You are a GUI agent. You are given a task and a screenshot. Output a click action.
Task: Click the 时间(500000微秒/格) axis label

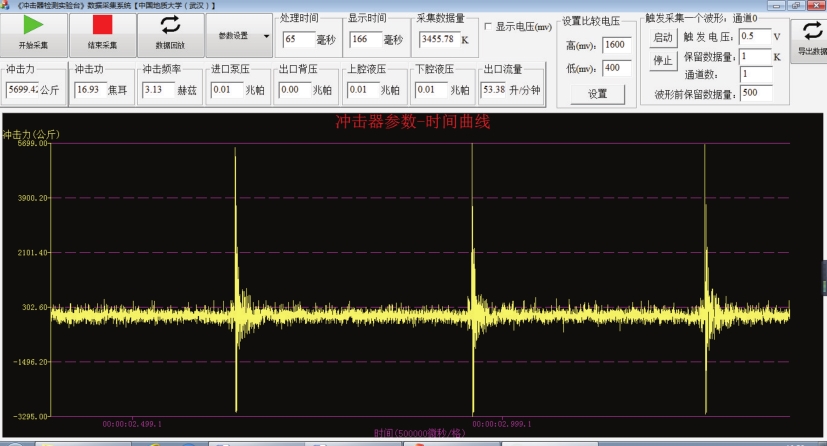[420, 433]
